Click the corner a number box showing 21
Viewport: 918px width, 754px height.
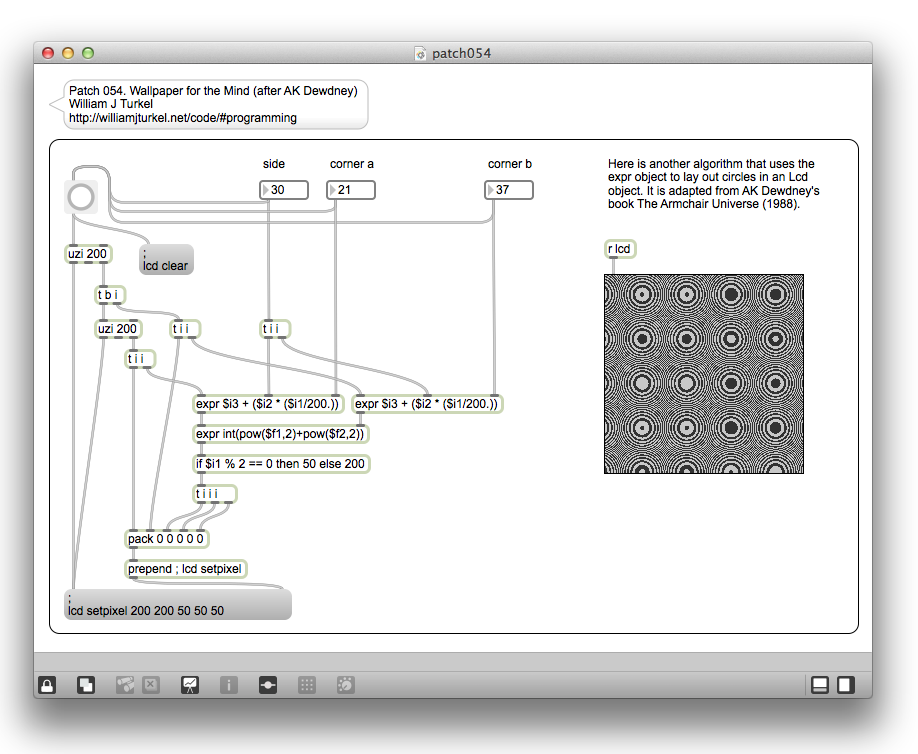(x=352, y=190)
